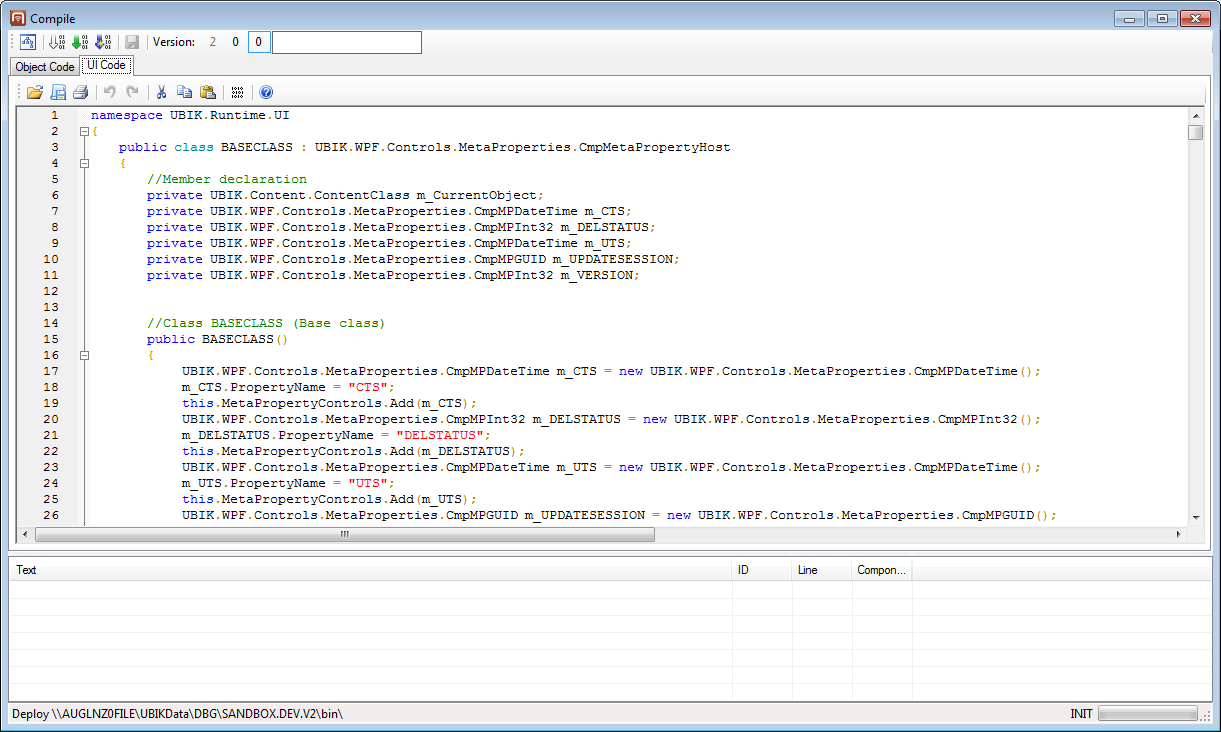Select the UI Code tab
The height and width of the screenshot is (732, 1221).
coord(106,66)
